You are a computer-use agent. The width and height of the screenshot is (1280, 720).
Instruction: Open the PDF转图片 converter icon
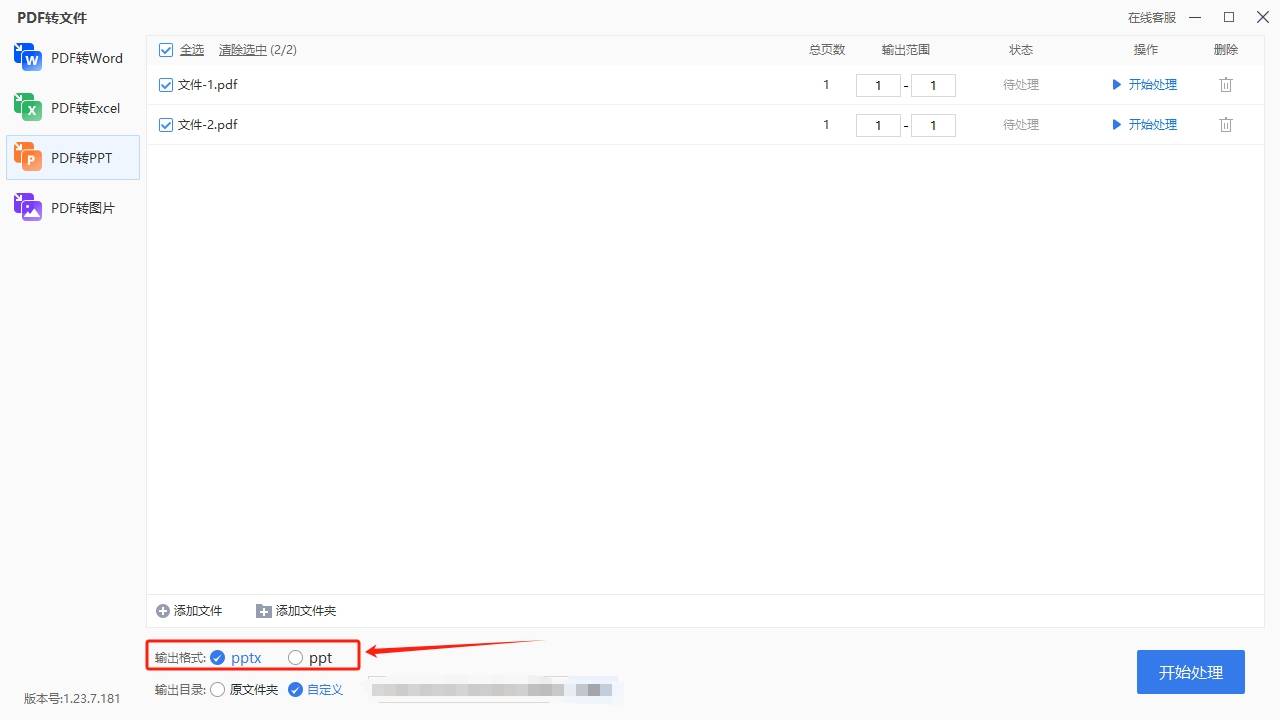click(x=26, y=207)
